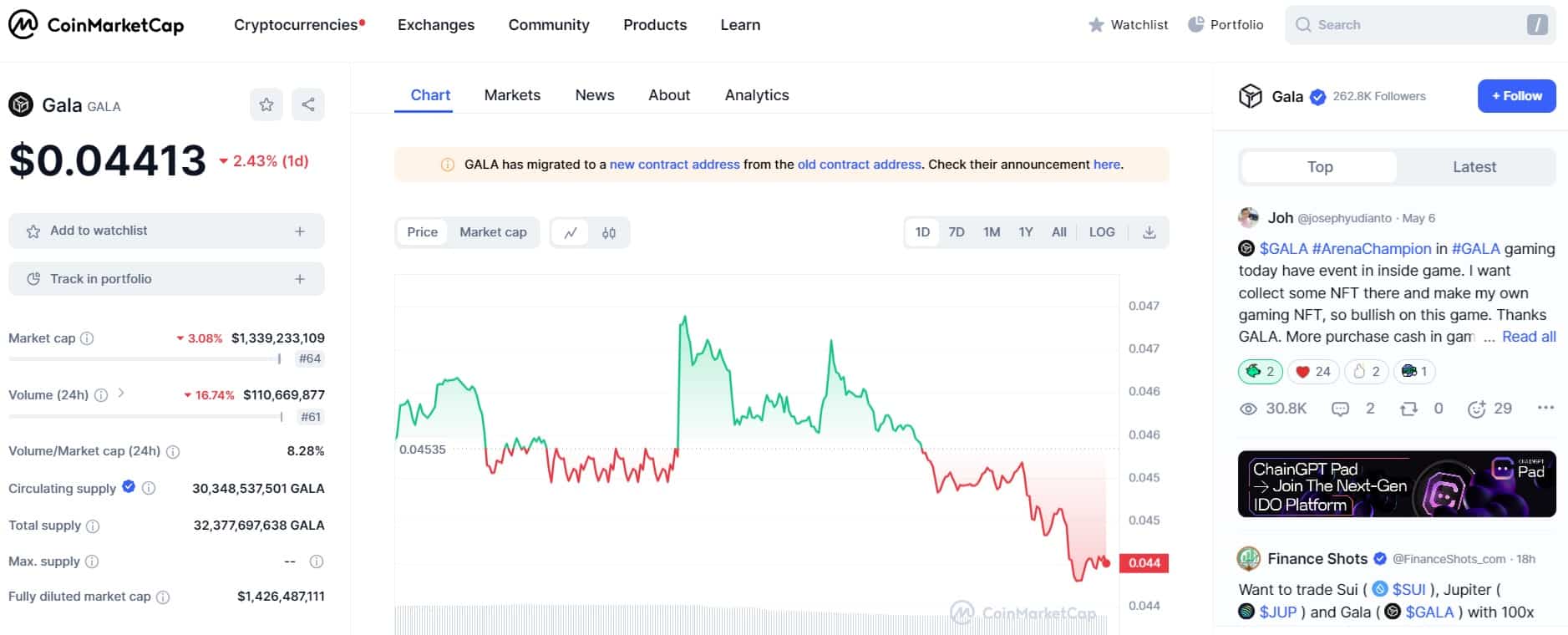The image size is (1568, 635).
Task: Open the Exchanges menu
Action: click(x=436, y=25)
